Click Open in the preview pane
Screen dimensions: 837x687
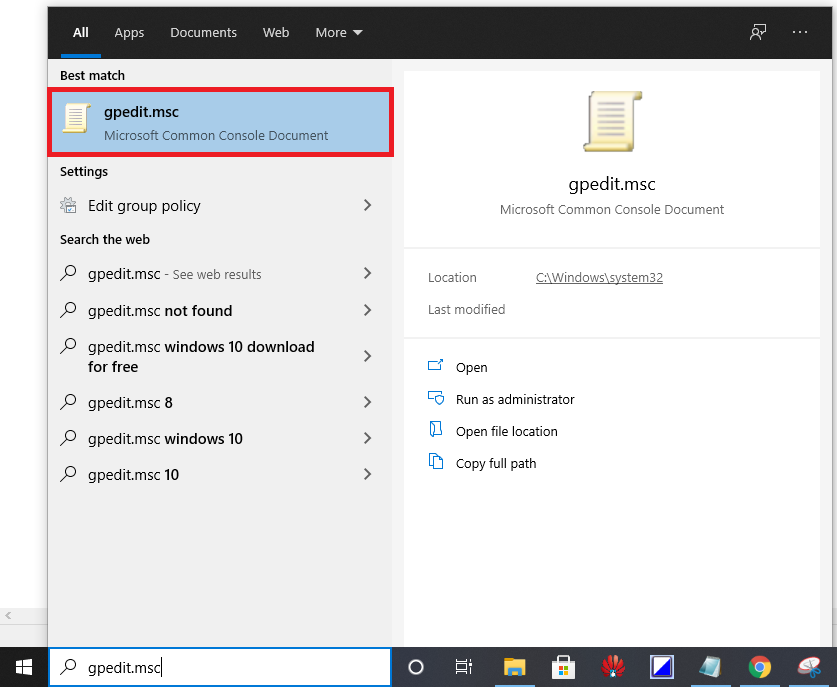coord(471,367)
